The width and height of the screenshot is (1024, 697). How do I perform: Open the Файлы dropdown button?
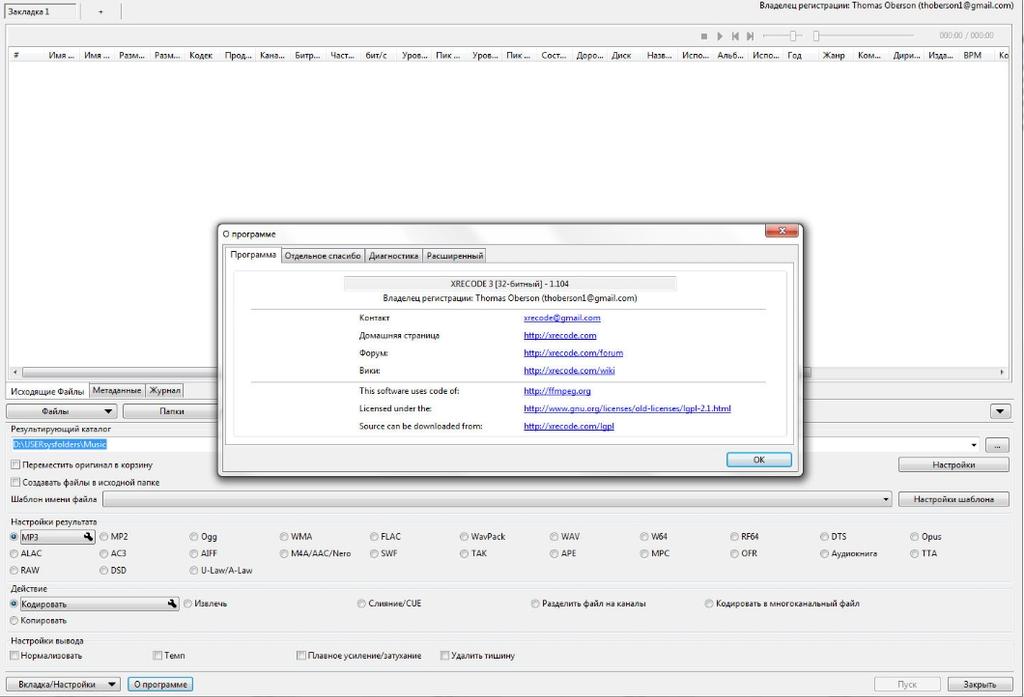[61, 412]
